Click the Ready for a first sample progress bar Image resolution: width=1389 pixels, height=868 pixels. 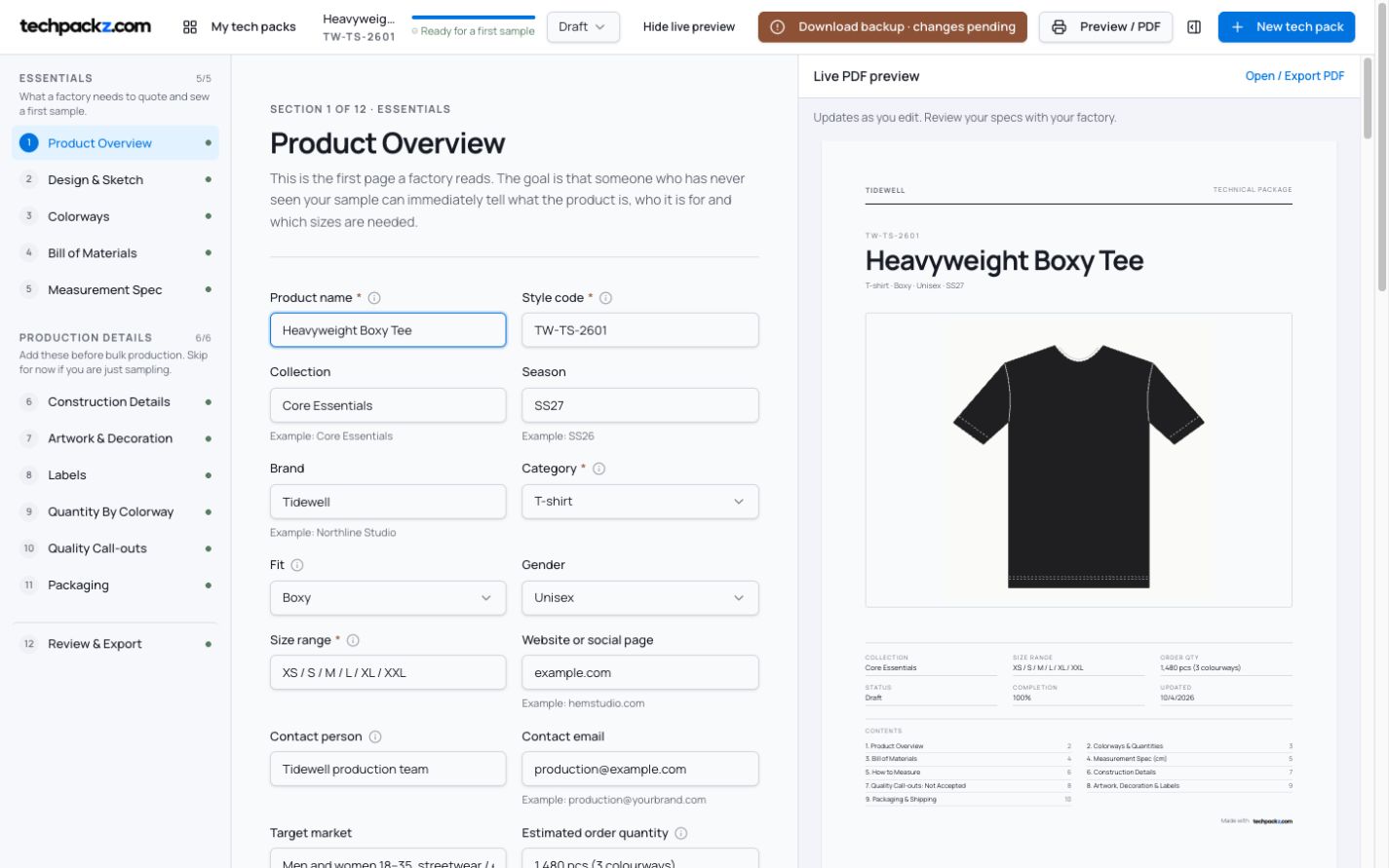tap(474, 18)
